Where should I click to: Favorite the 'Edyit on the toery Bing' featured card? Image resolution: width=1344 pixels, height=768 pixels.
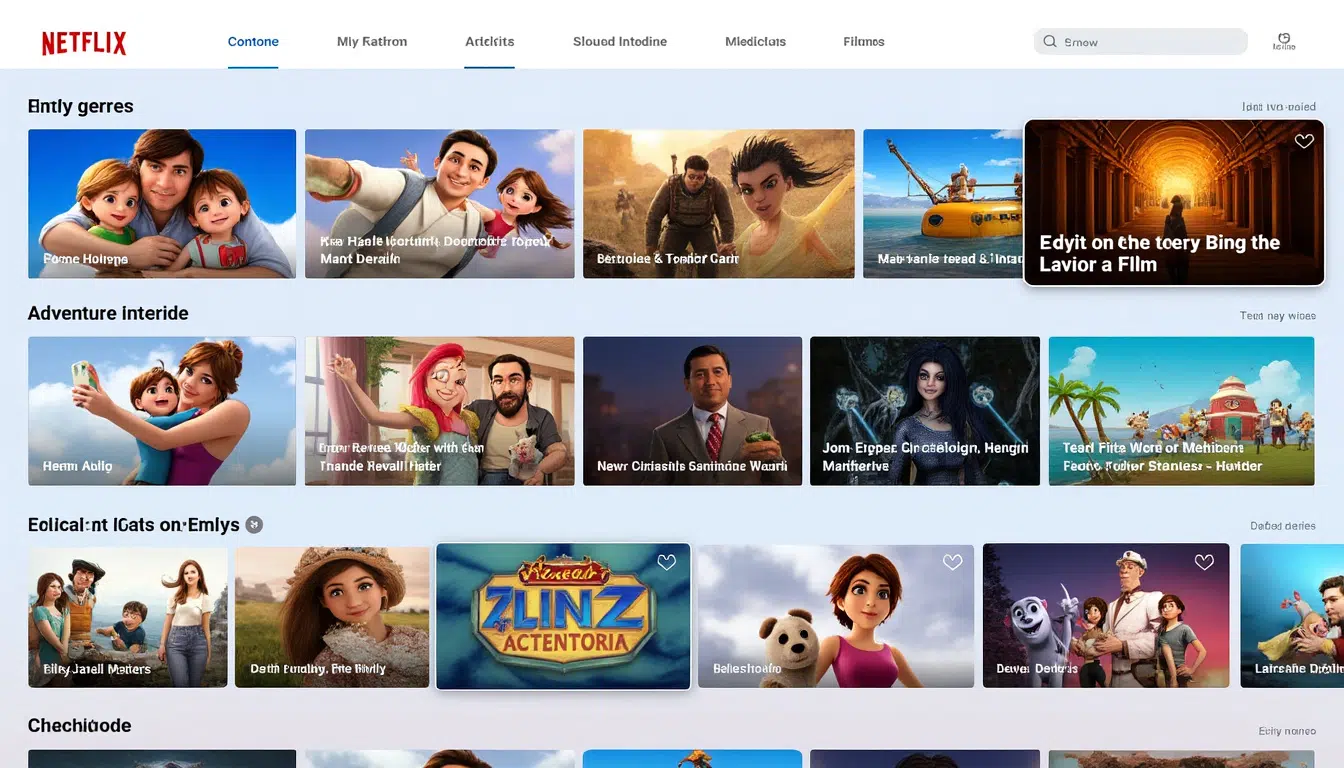pyautogui.click(x=1303, y=141)
